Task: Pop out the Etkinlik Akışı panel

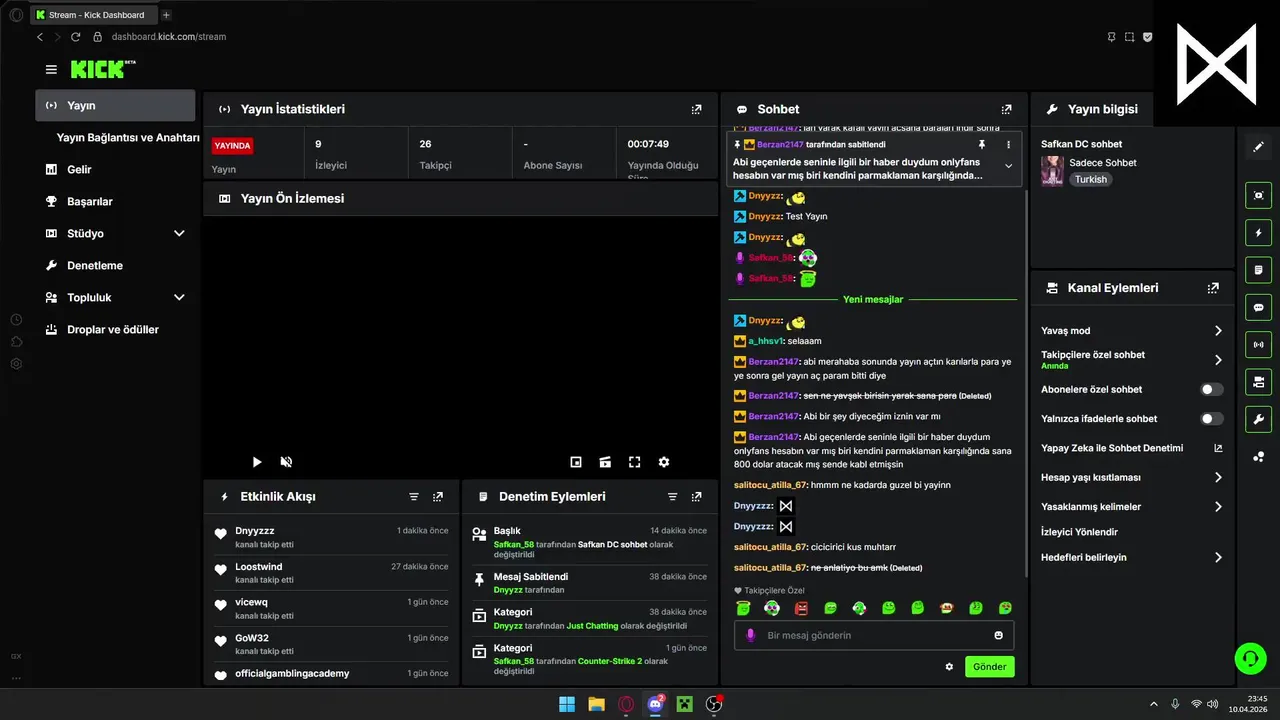Action: (437, 497)
